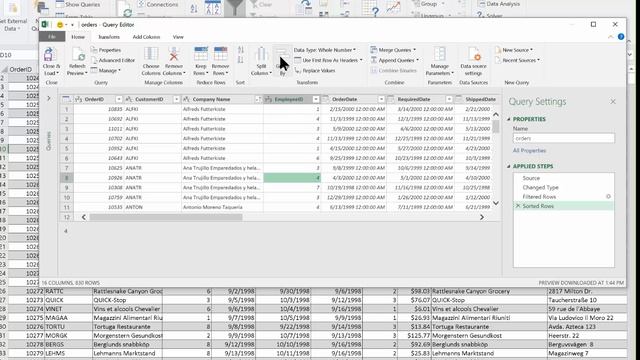This screenshot has width=640, height=360.
Task: Click the Get External Data button in Excel
Action: pos(13,16)
